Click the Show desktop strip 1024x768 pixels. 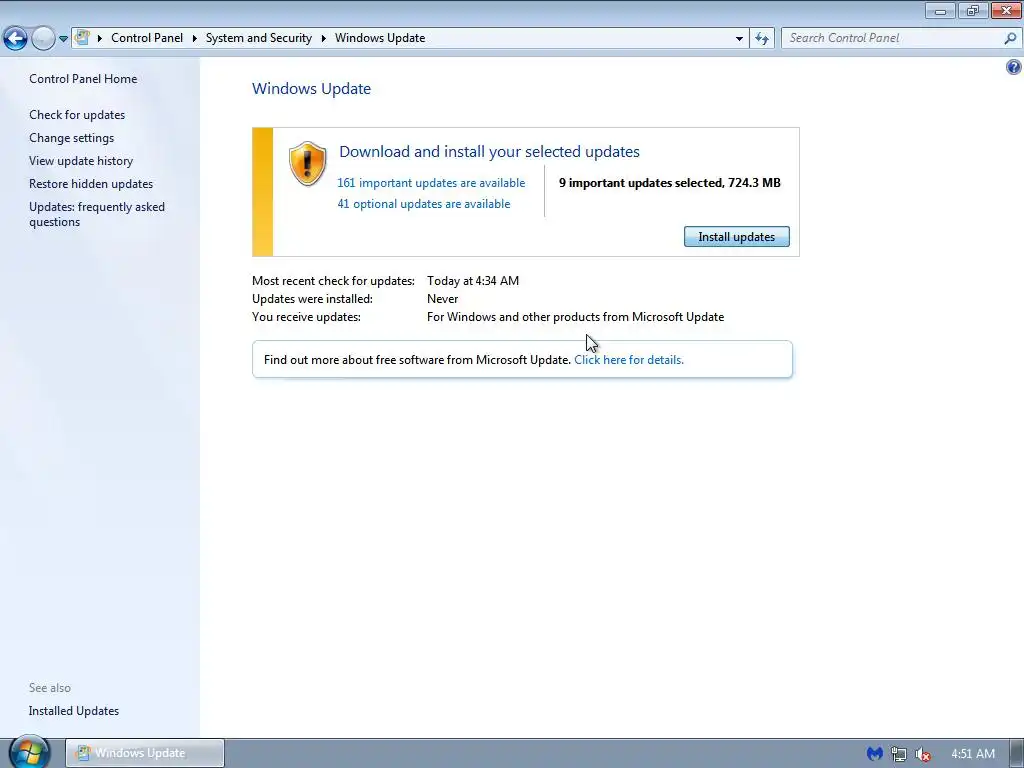tap(1017, 753)
